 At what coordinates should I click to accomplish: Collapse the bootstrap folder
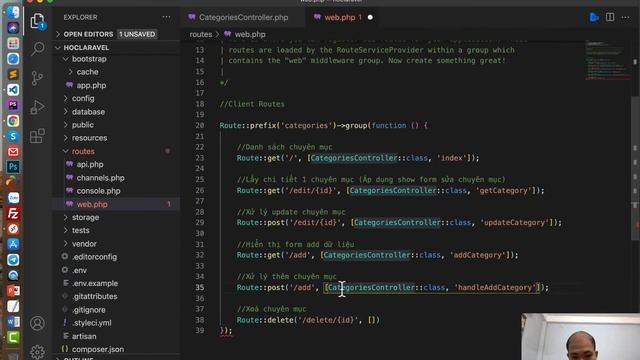point(89,59)
